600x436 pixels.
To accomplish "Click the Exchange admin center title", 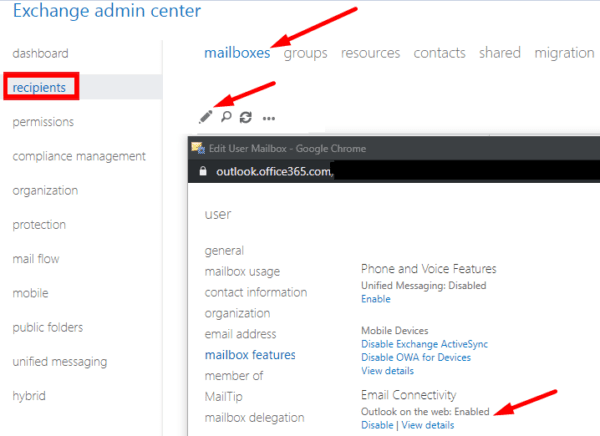I will 107,11.
